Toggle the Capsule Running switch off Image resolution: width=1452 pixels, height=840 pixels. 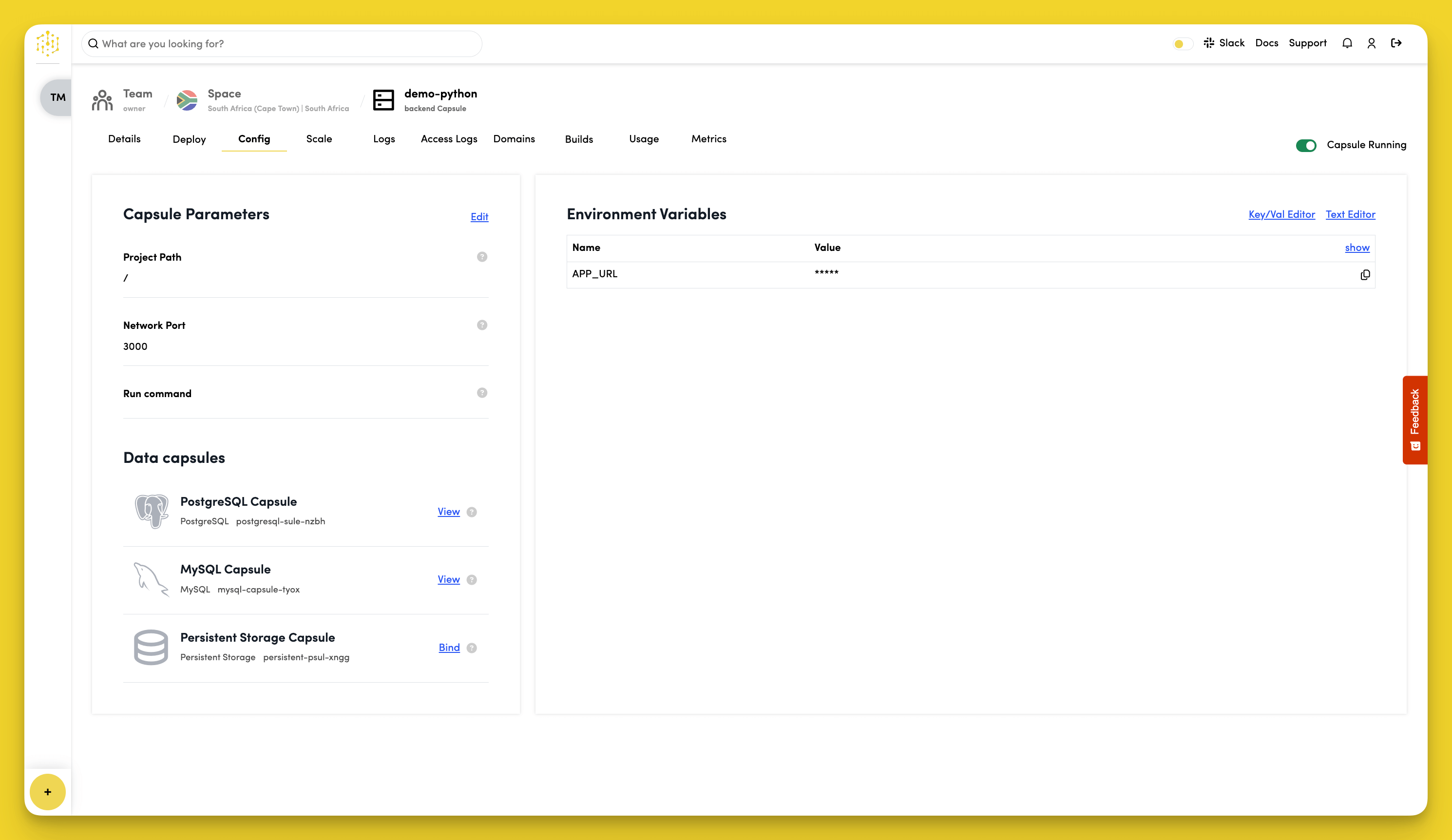1307,145
